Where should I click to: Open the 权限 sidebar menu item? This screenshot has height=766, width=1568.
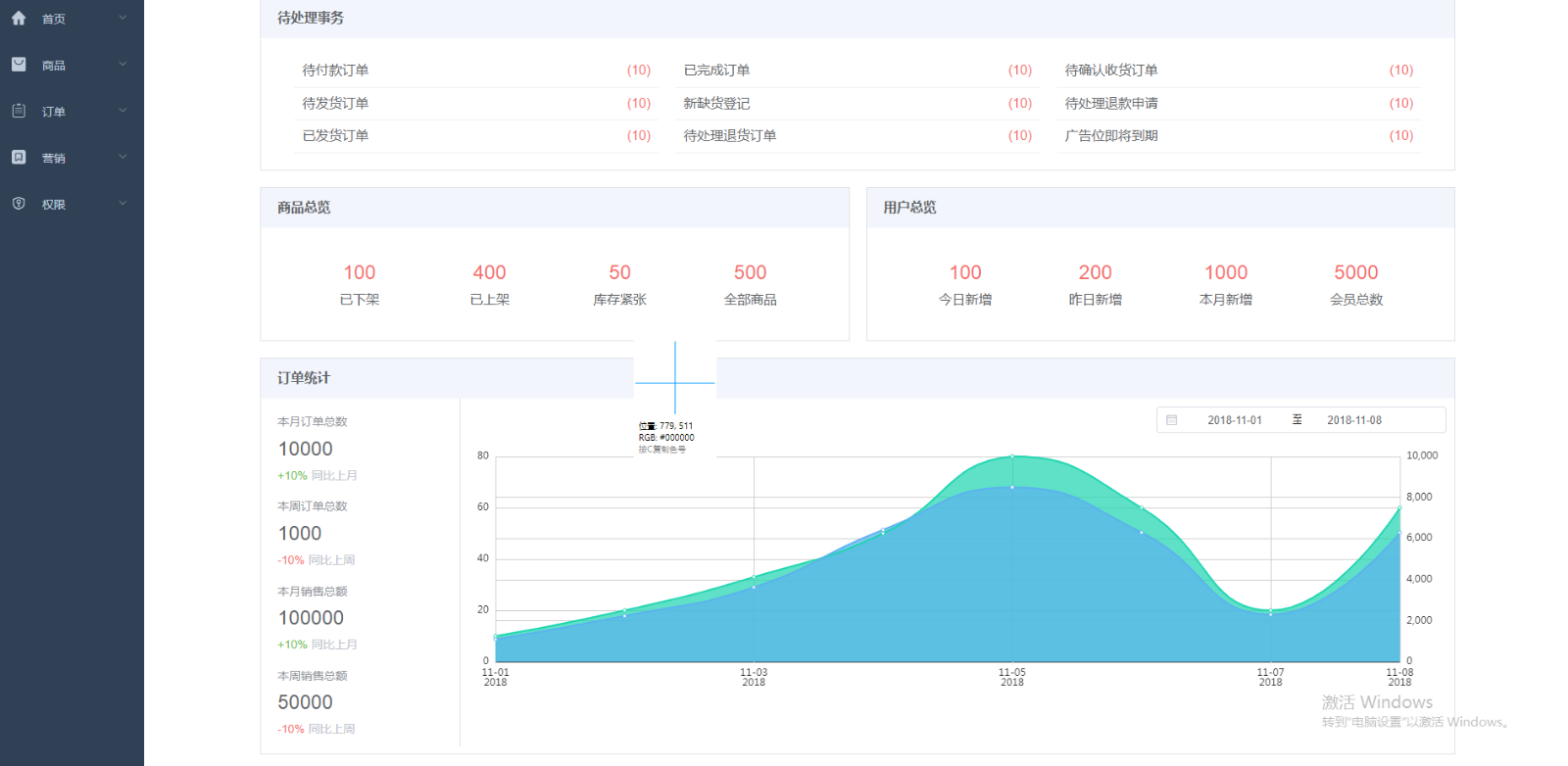pos(54,205)
